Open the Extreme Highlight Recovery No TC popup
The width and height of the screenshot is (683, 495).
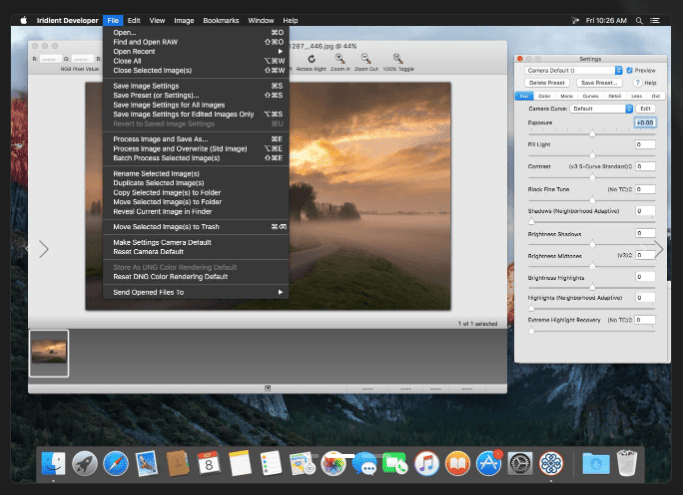[x=620, y=320]
